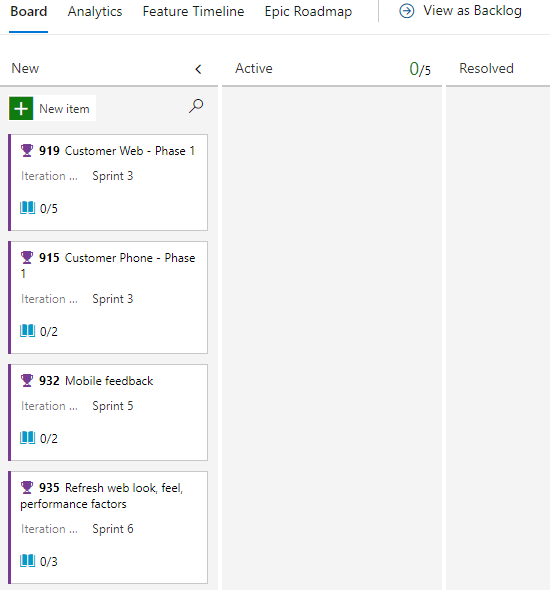Click the feature book icon on card 919
The height and width of the screenshot is (591, 551).
[x=28, y=208]
